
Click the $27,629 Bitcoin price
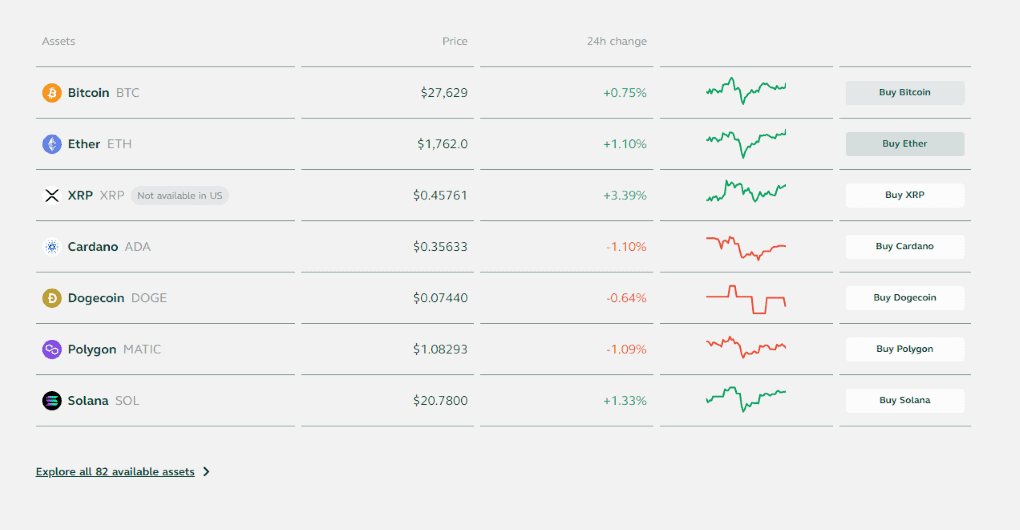point(444,92)
